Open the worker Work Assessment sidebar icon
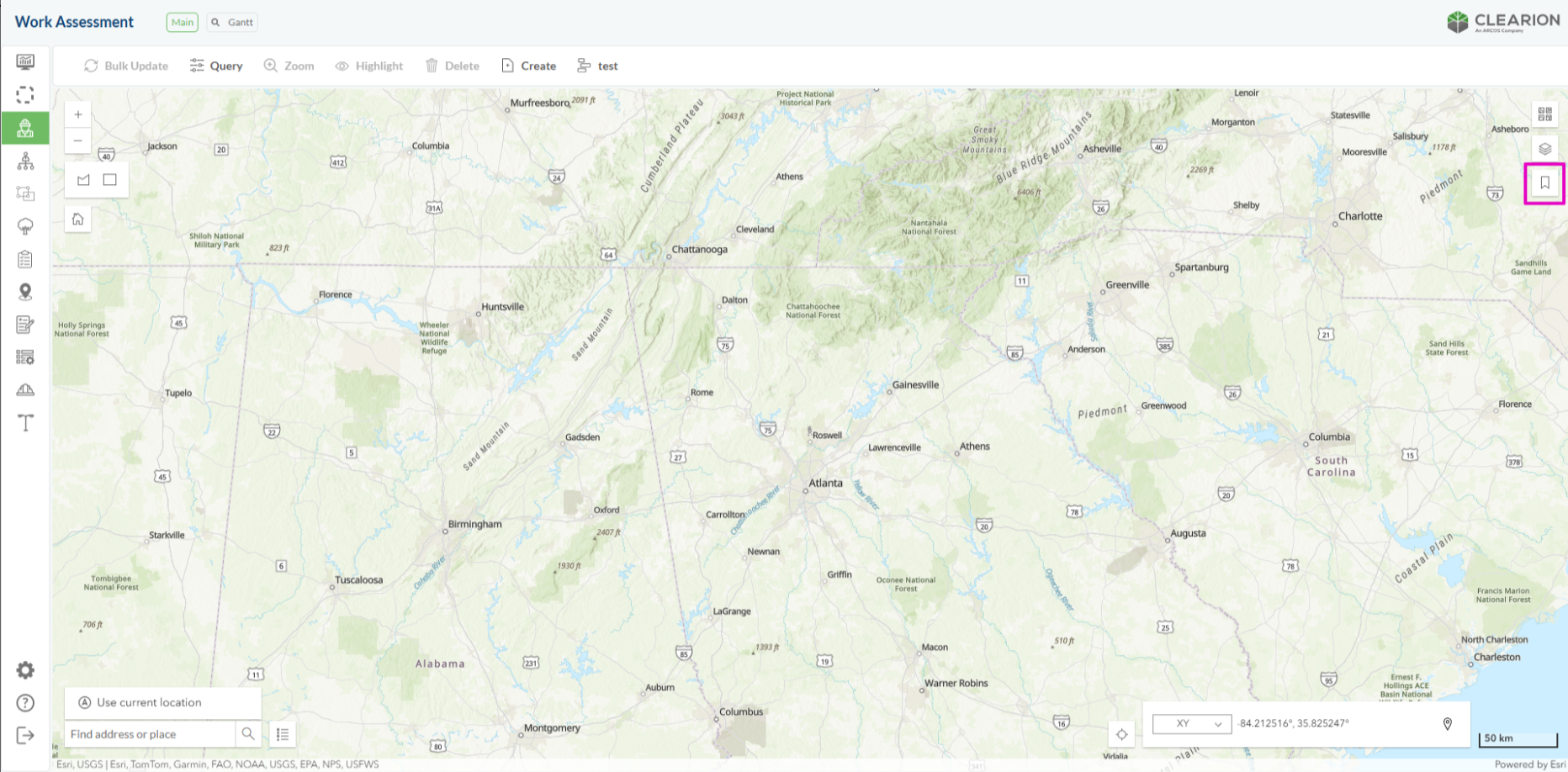This screenshot has width=1568, height=772. [x=25, y=128]
